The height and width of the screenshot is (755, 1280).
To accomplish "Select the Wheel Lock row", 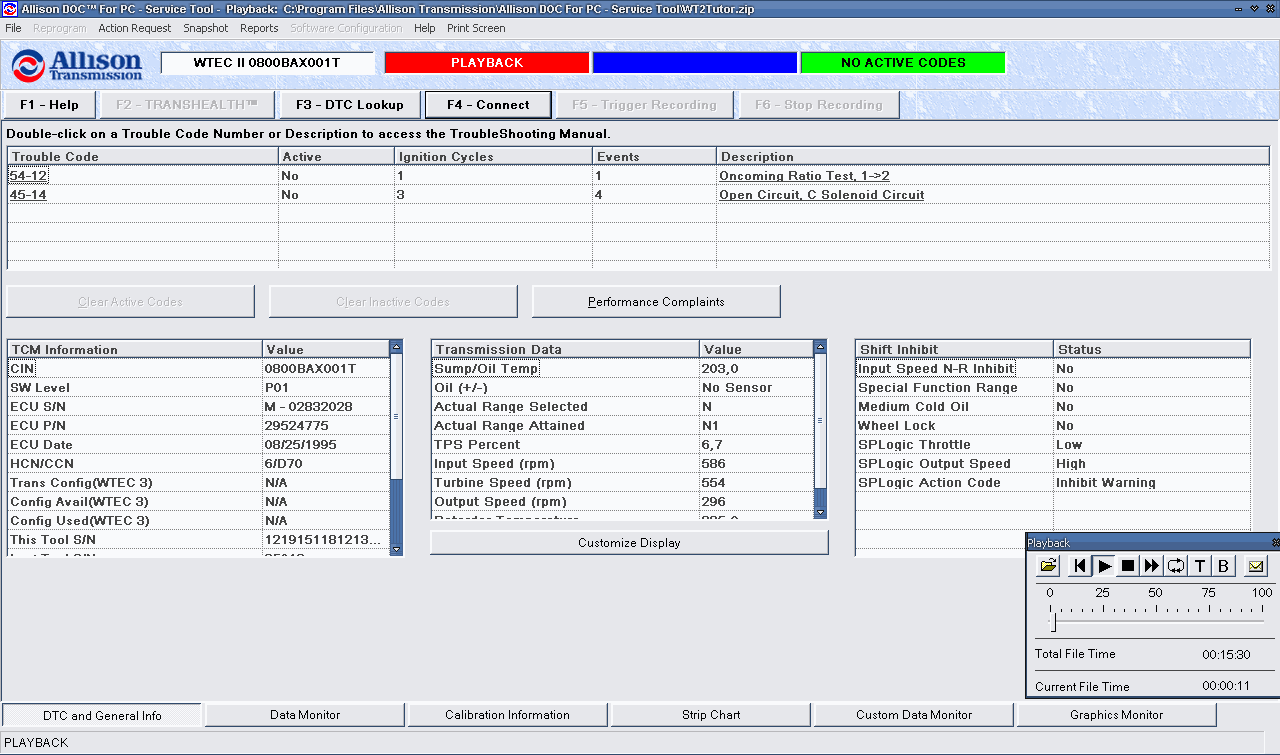I will pyautogui.click(x=1053, y=426).
